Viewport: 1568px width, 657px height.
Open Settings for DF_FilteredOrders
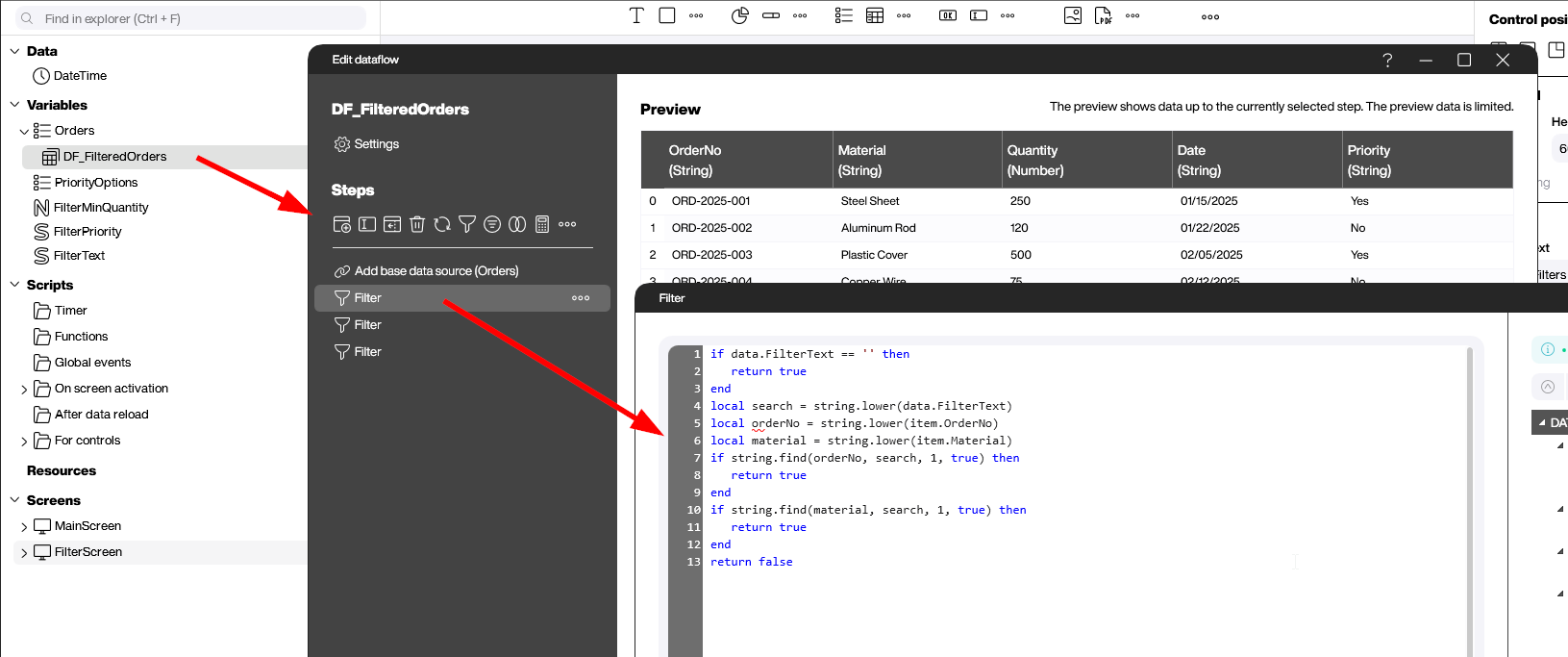point(366,144)
